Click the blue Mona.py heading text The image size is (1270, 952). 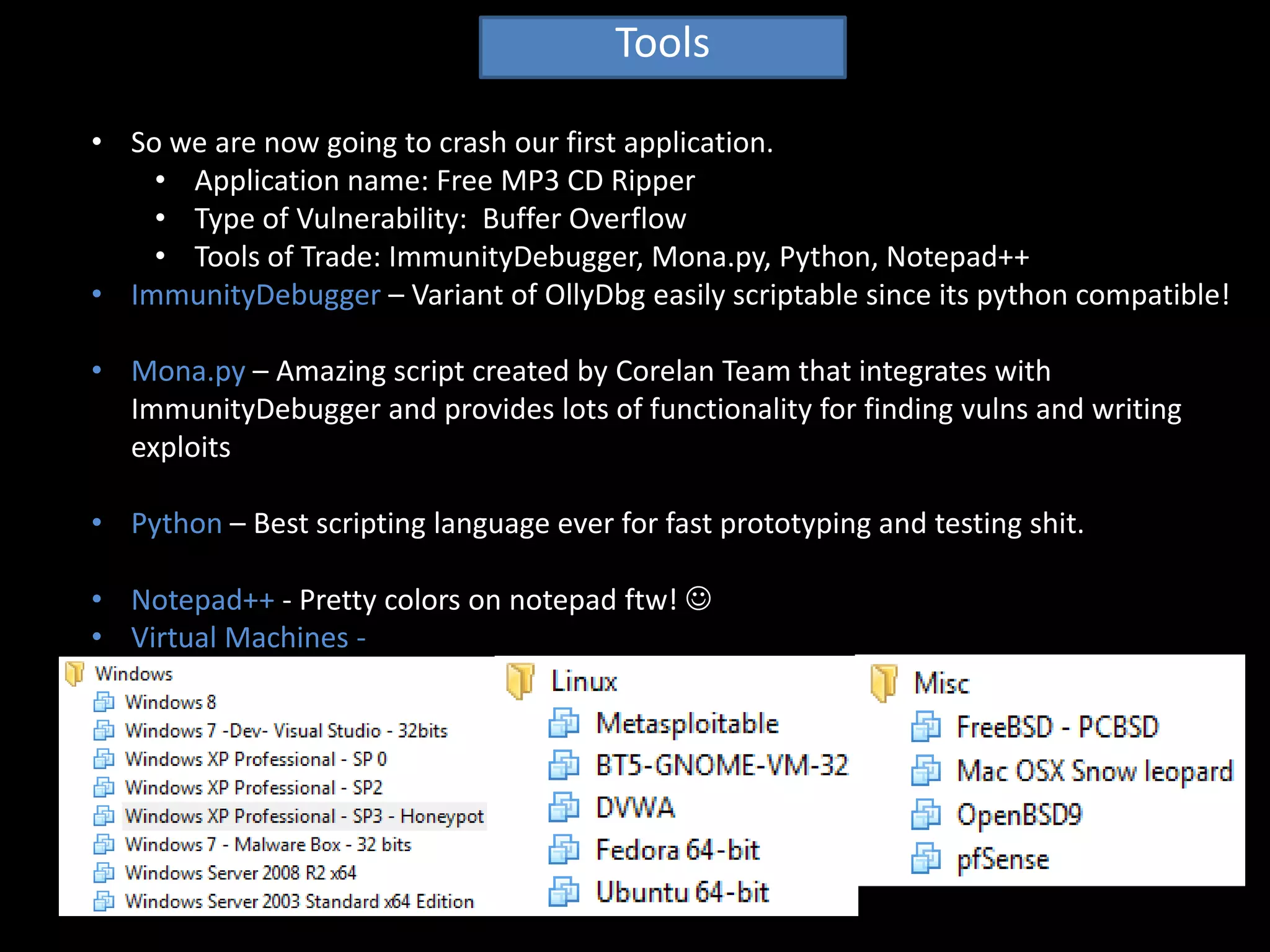pos(189,372)
